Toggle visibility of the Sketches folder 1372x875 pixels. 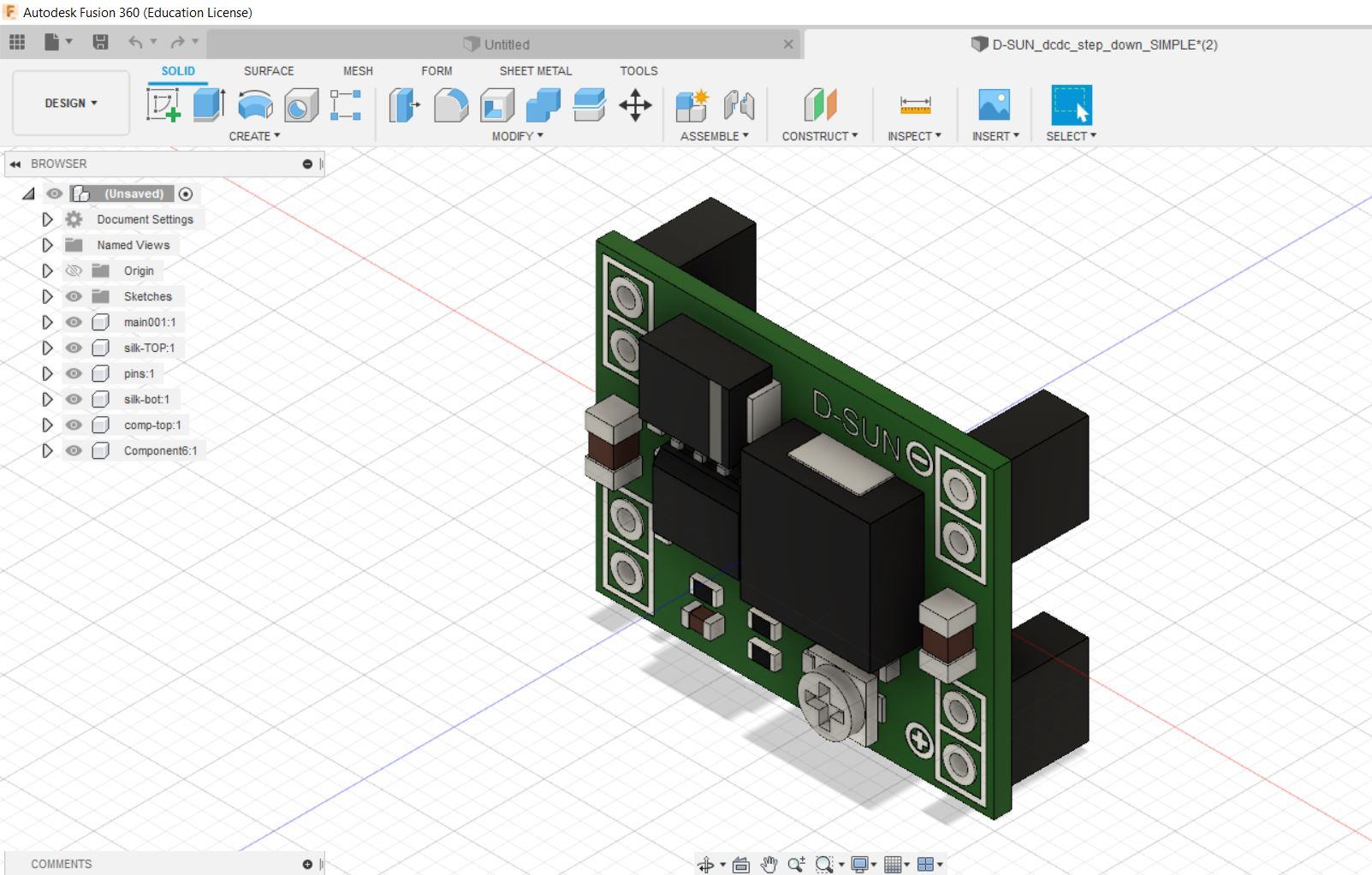[74, 296]
